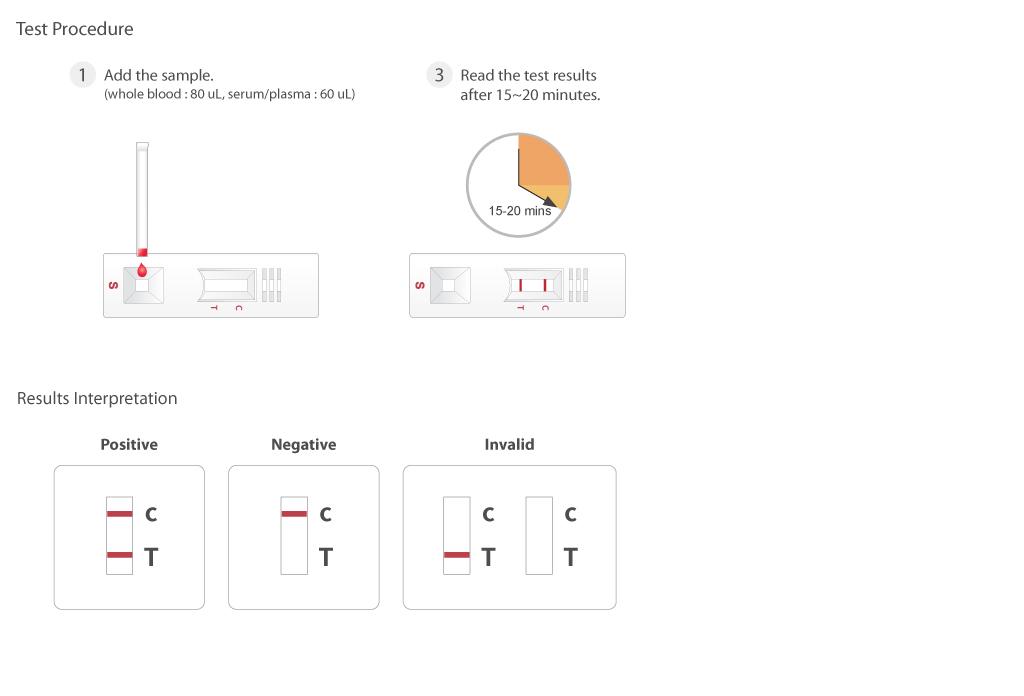Viewport: 1024px width, 696px height.
Task: Select the Positive result panel
Action: (129, 537)
